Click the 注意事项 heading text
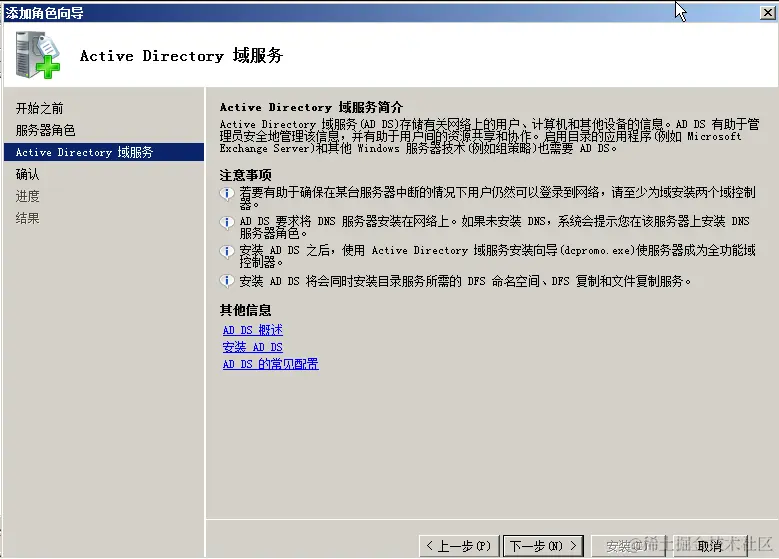This screenshot has height=559, width=779. click(245, 175)
